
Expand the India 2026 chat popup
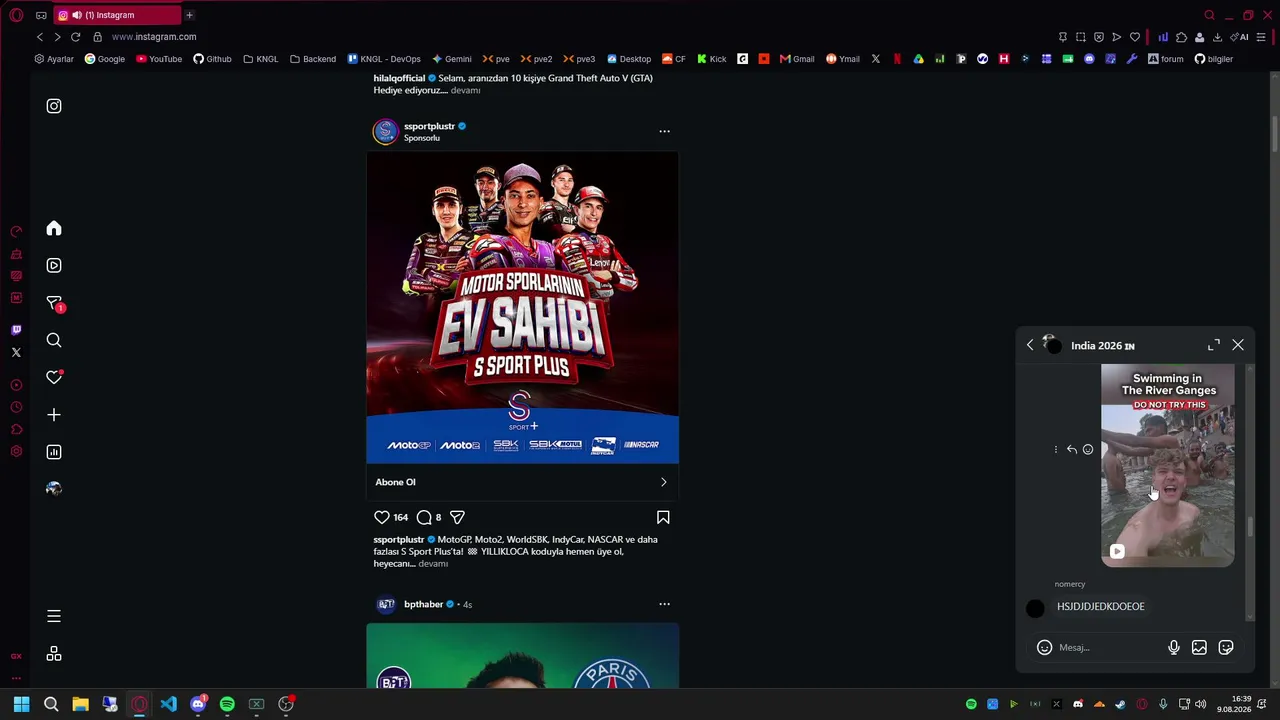tap(1214, 345)
